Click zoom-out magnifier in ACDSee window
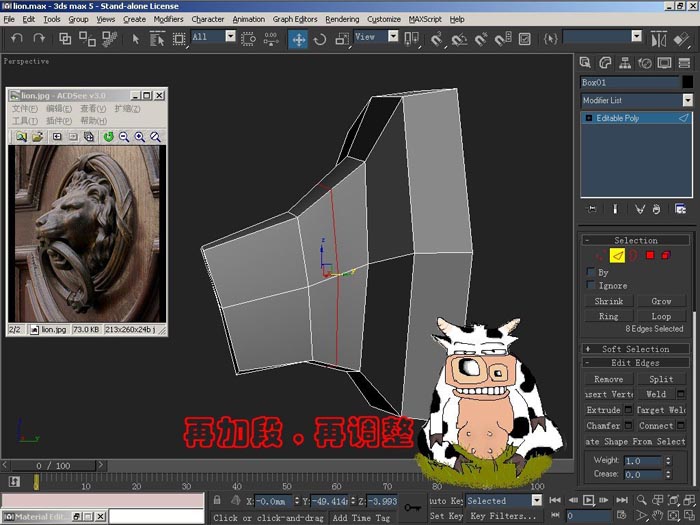Image resolution: width=700 pixels, height=525 pixels. 124,137
